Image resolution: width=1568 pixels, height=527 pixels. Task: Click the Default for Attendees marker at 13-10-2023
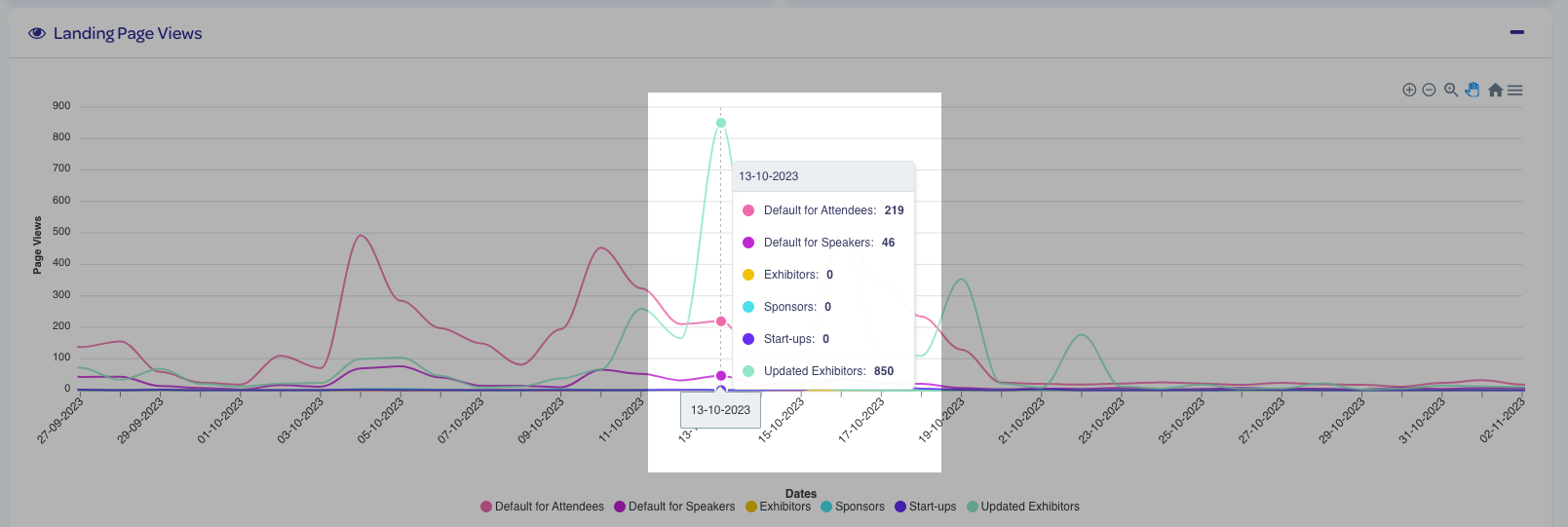(x=721, y=321)
